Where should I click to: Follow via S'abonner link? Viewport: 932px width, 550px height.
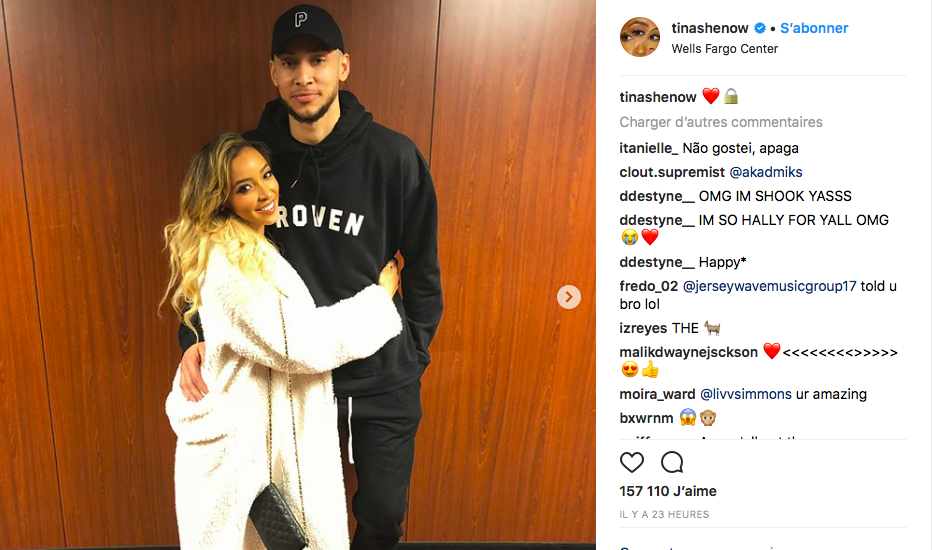pyautogui.click(x=814, y=28)
